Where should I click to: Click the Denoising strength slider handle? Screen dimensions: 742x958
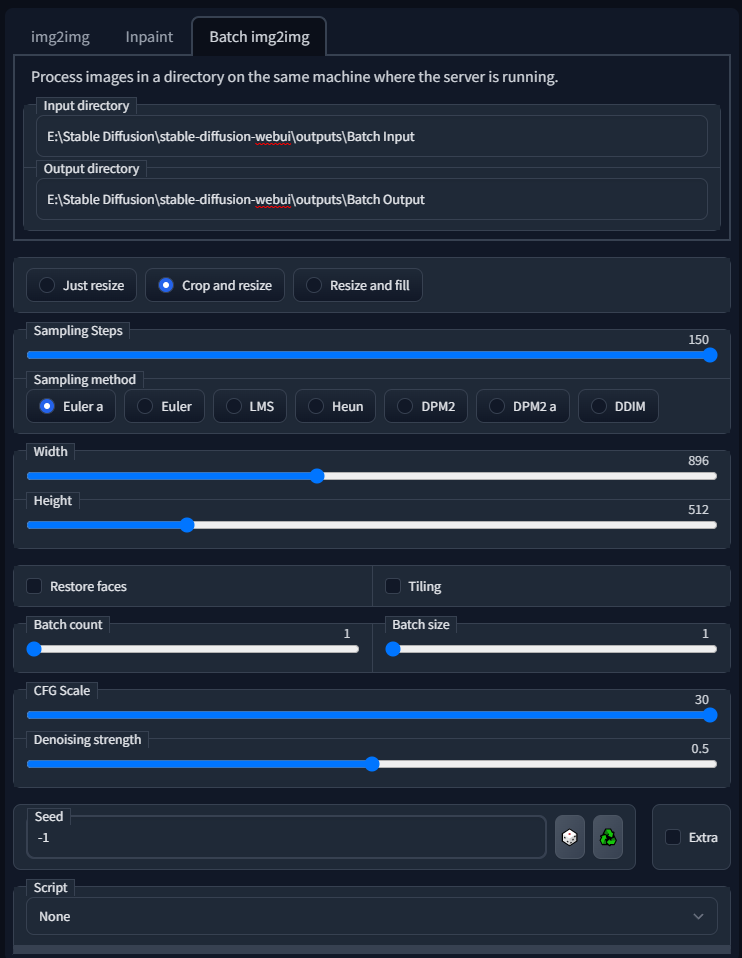(x=372, y=764)
